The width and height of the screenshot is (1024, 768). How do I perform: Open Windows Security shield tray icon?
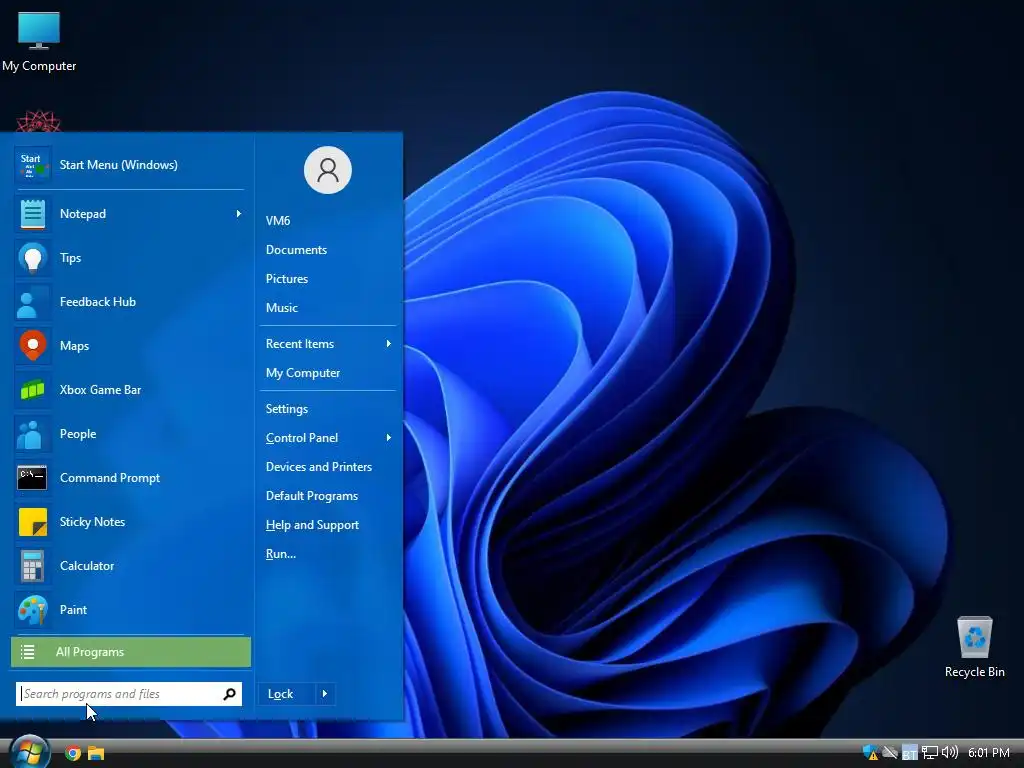pyautogui.click(x=871, y=753)
